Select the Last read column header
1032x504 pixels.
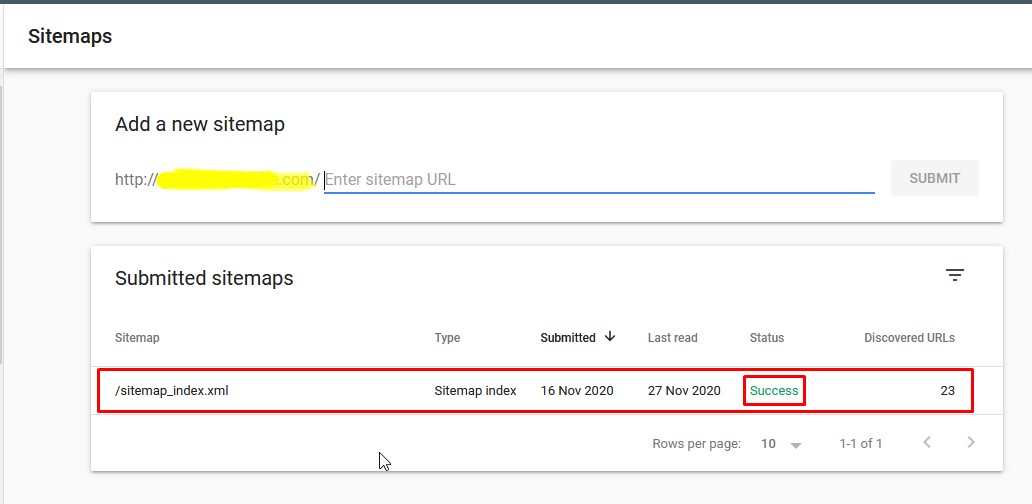click(x=672, y=338)
